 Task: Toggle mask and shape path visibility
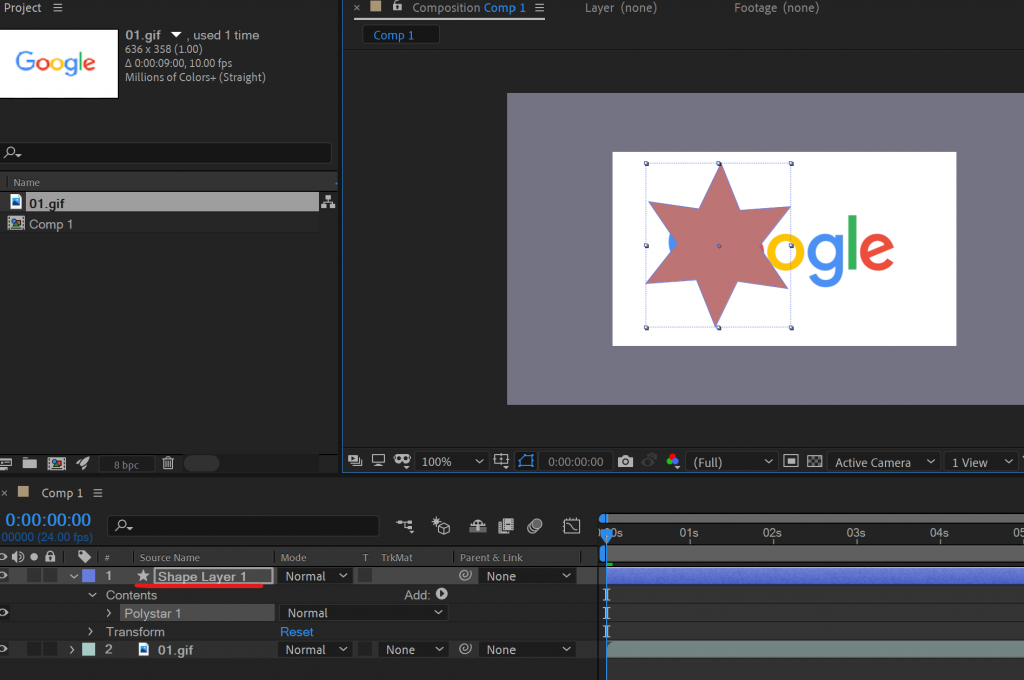pyautogui.click(x=526, y=461)
